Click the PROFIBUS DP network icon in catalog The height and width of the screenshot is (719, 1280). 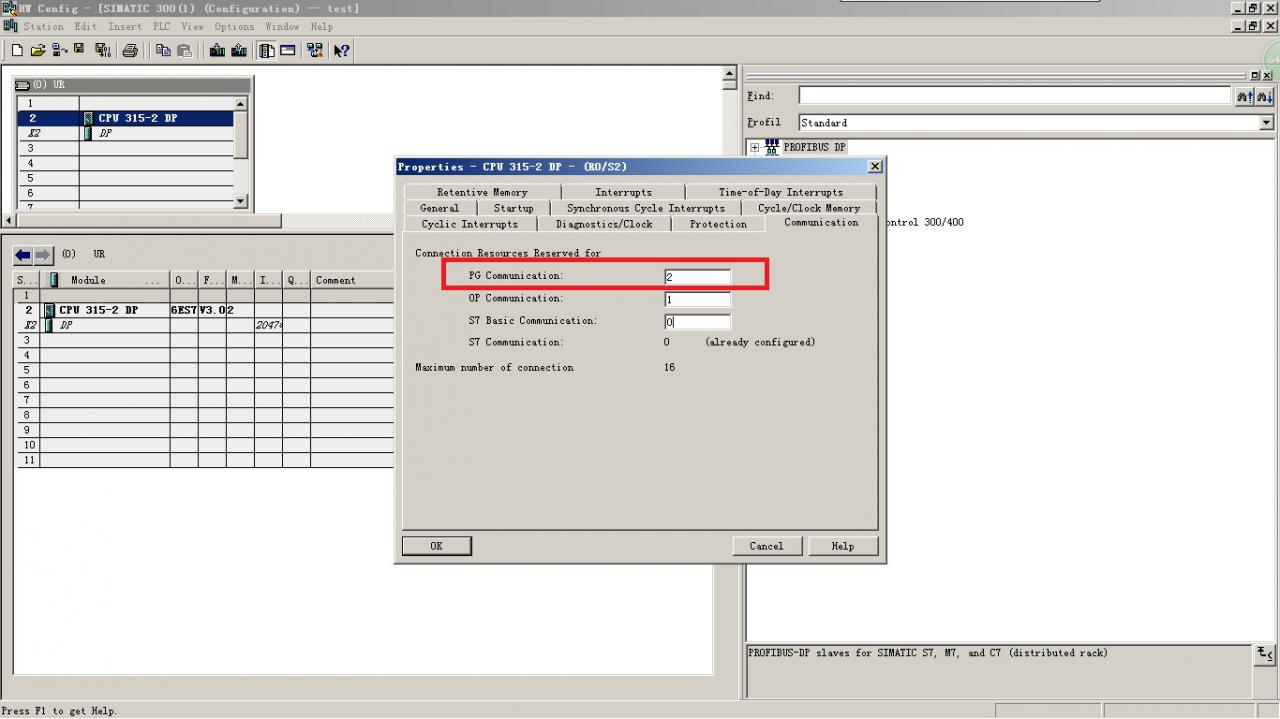(772, 147)
